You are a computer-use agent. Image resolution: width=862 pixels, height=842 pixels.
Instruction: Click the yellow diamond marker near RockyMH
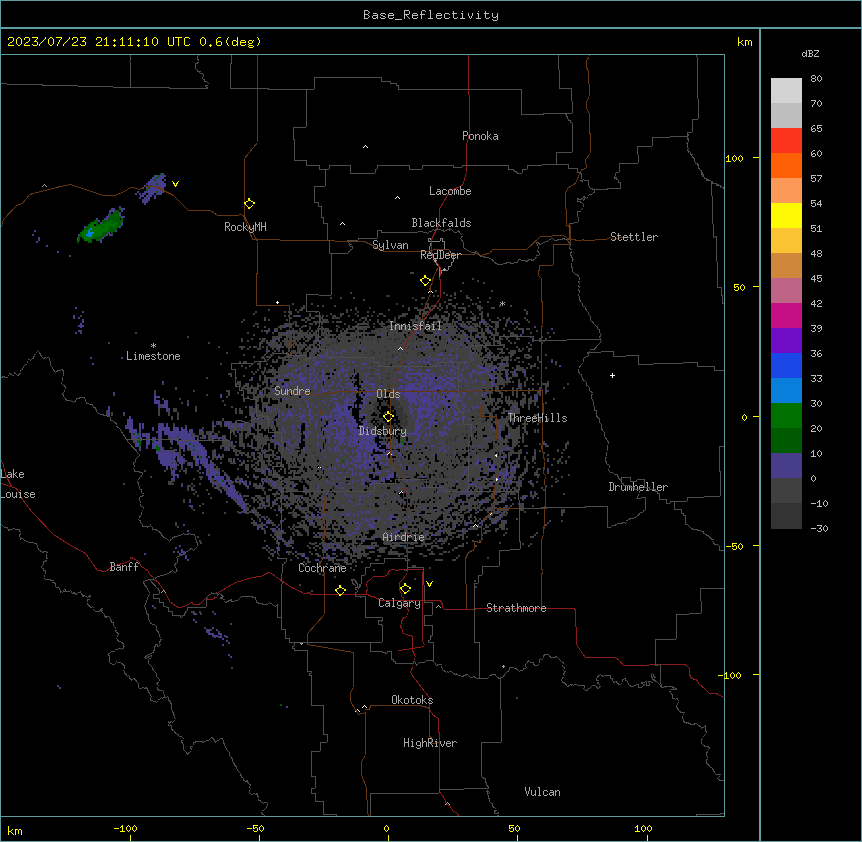(250, 204)
